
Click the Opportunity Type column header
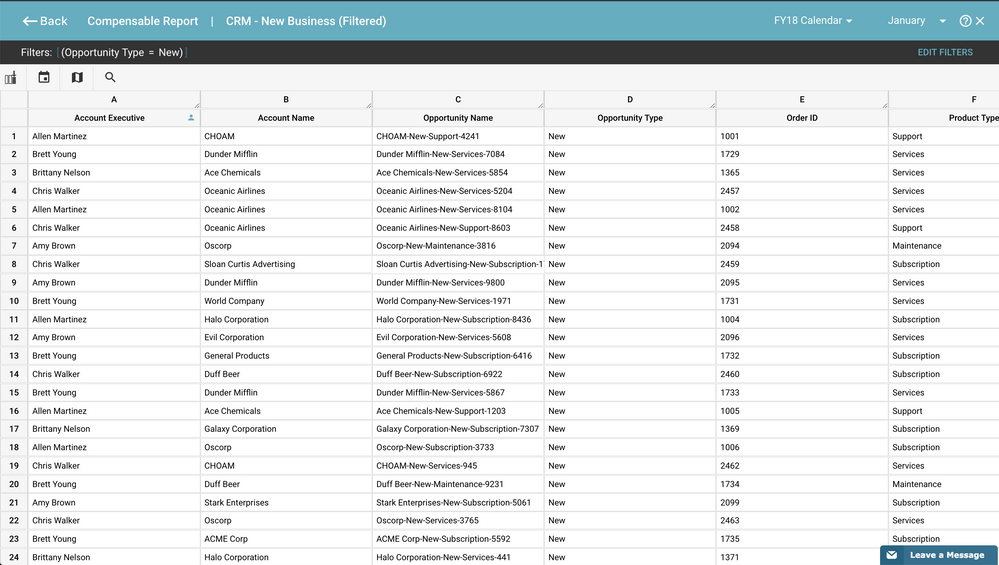(x=630, y=118)
